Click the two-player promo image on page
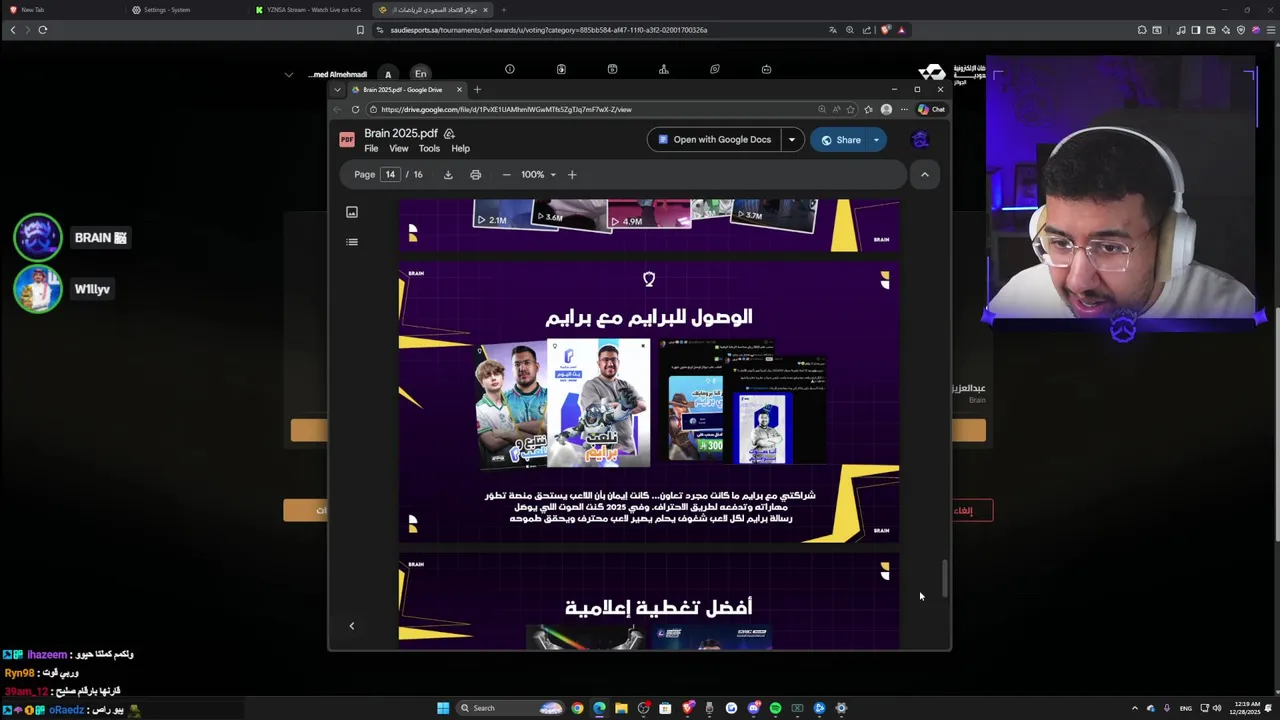This screenshot has height=720, width=1280. 511,405
